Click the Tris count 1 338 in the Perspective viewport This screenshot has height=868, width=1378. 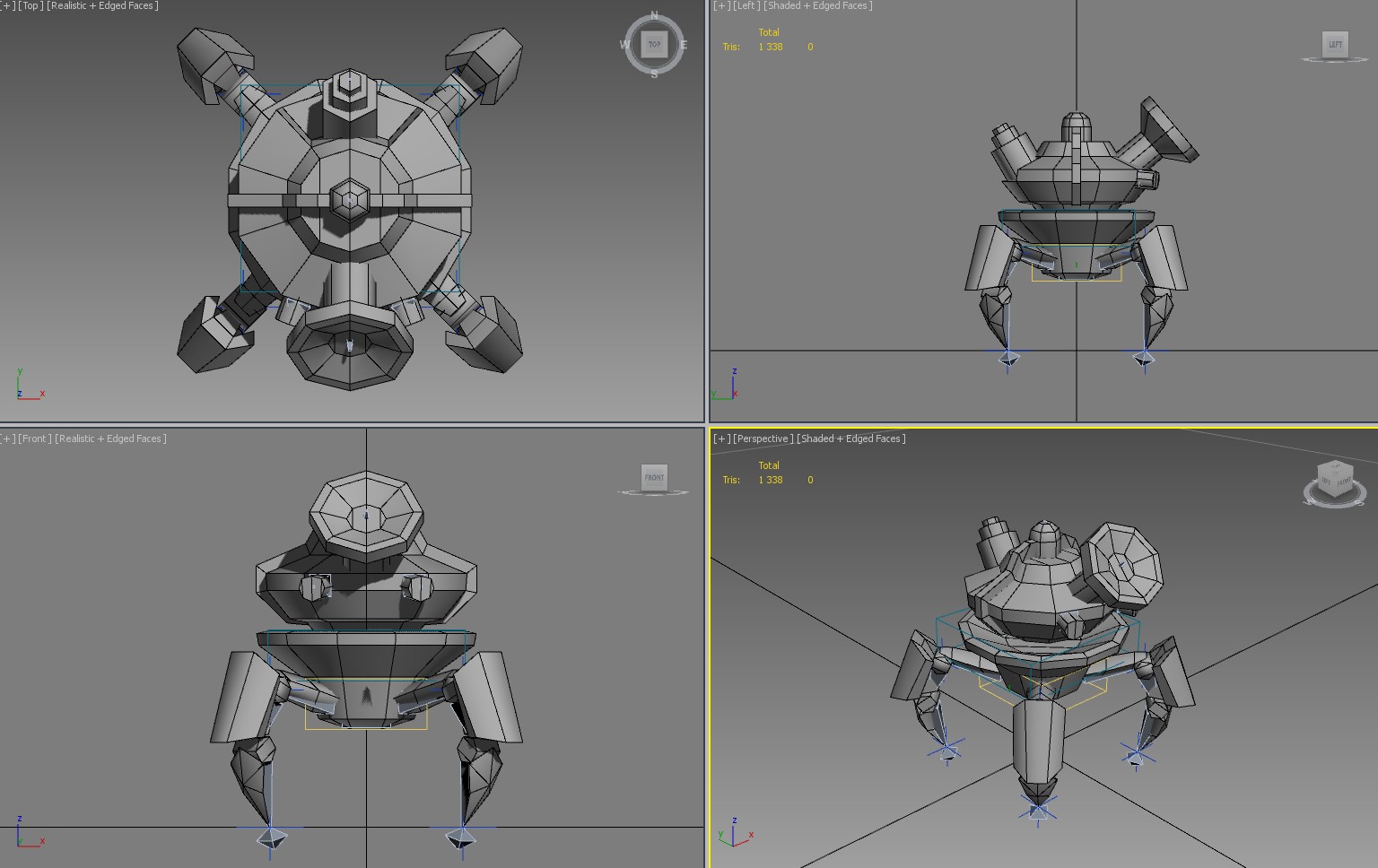click(771, 480)
